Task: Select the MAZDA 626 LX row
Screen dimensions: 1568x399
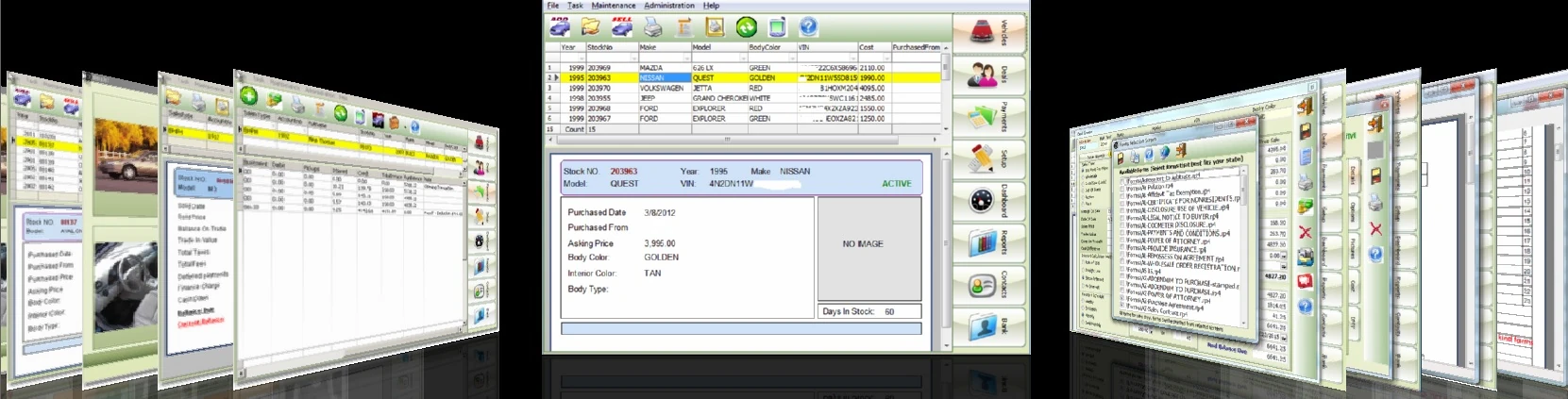Action: (743, 68)
